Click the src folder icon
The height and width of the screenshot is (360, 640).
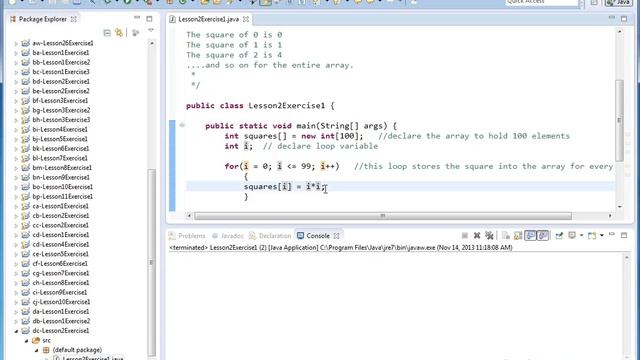pos(36,340)
